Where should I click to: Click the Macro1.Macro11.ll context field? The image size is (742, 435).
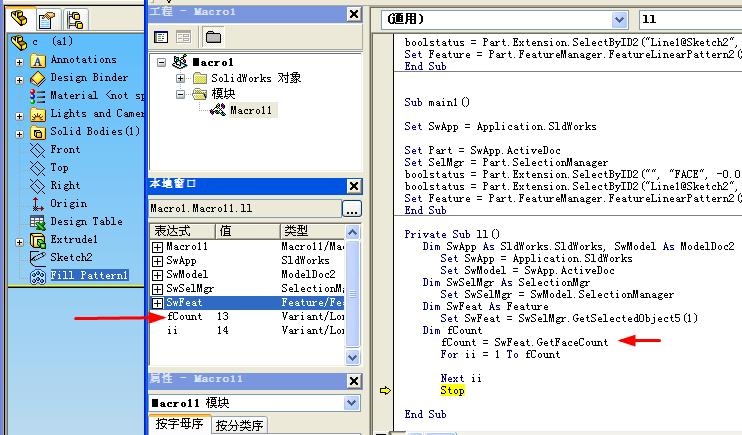pyautogui.click(x=245, y=208)
